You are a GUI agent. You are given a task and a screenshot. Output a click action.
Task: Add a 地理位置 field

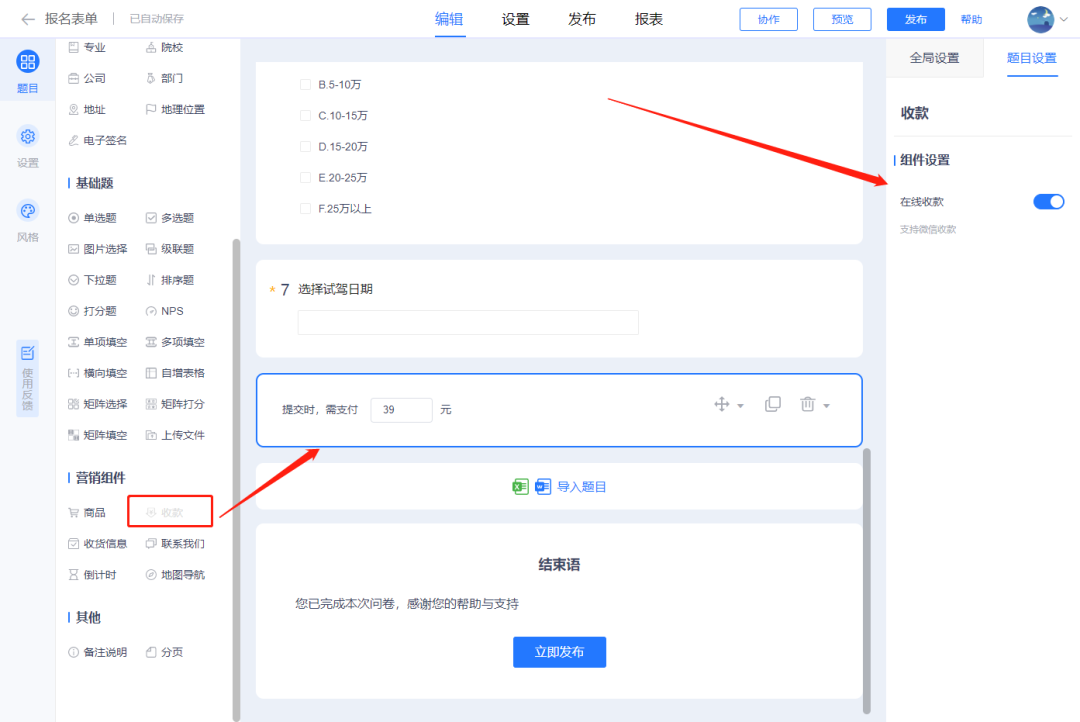coord(175,109)
